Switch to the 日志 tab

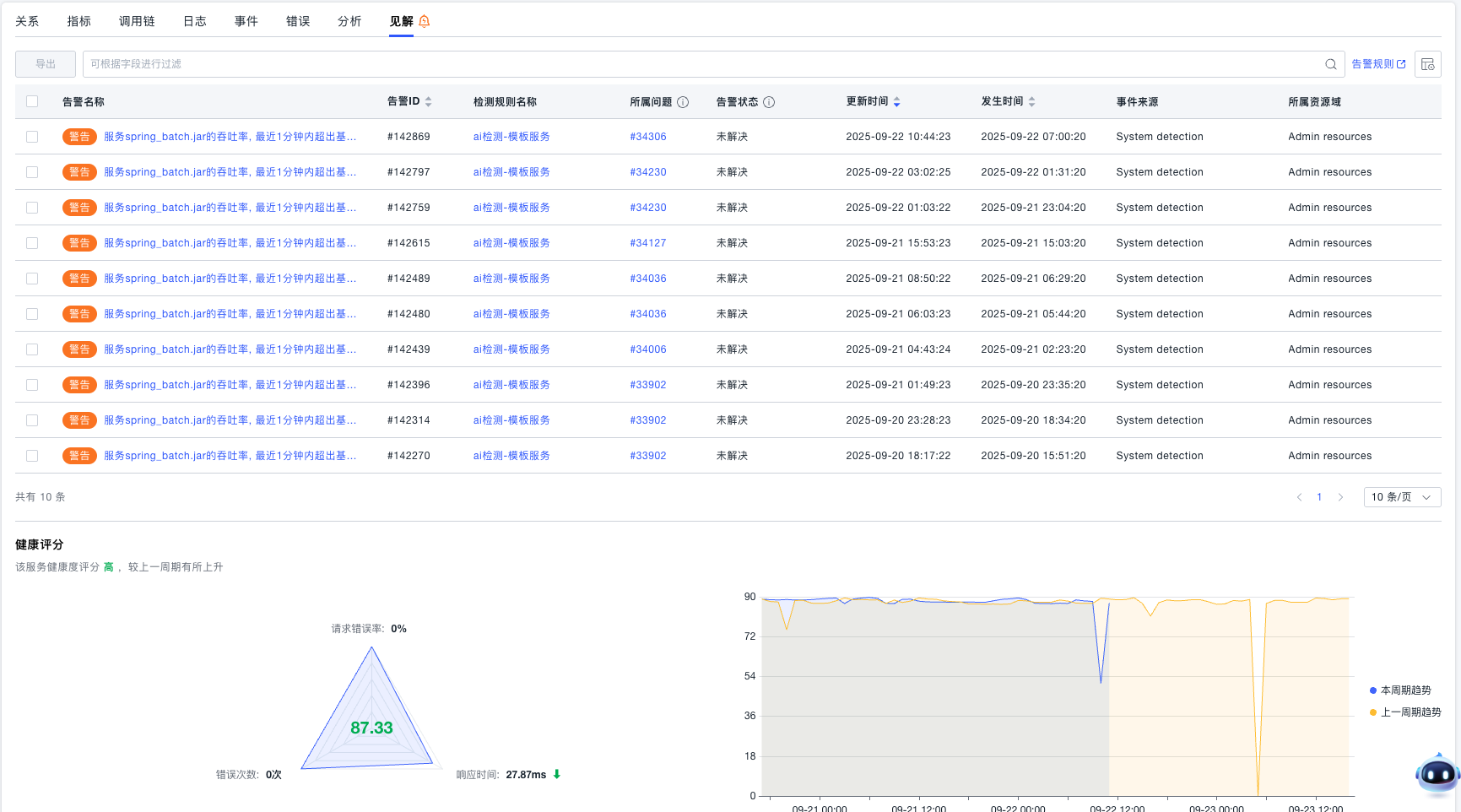click(x=194, y=21)
